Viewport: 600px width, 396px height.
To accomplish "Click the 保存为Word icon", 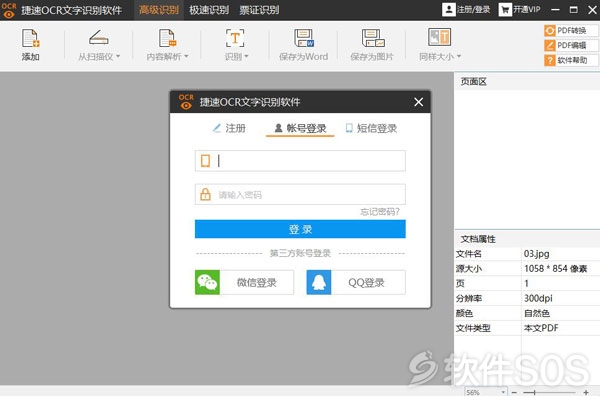I will click(304, 38).
